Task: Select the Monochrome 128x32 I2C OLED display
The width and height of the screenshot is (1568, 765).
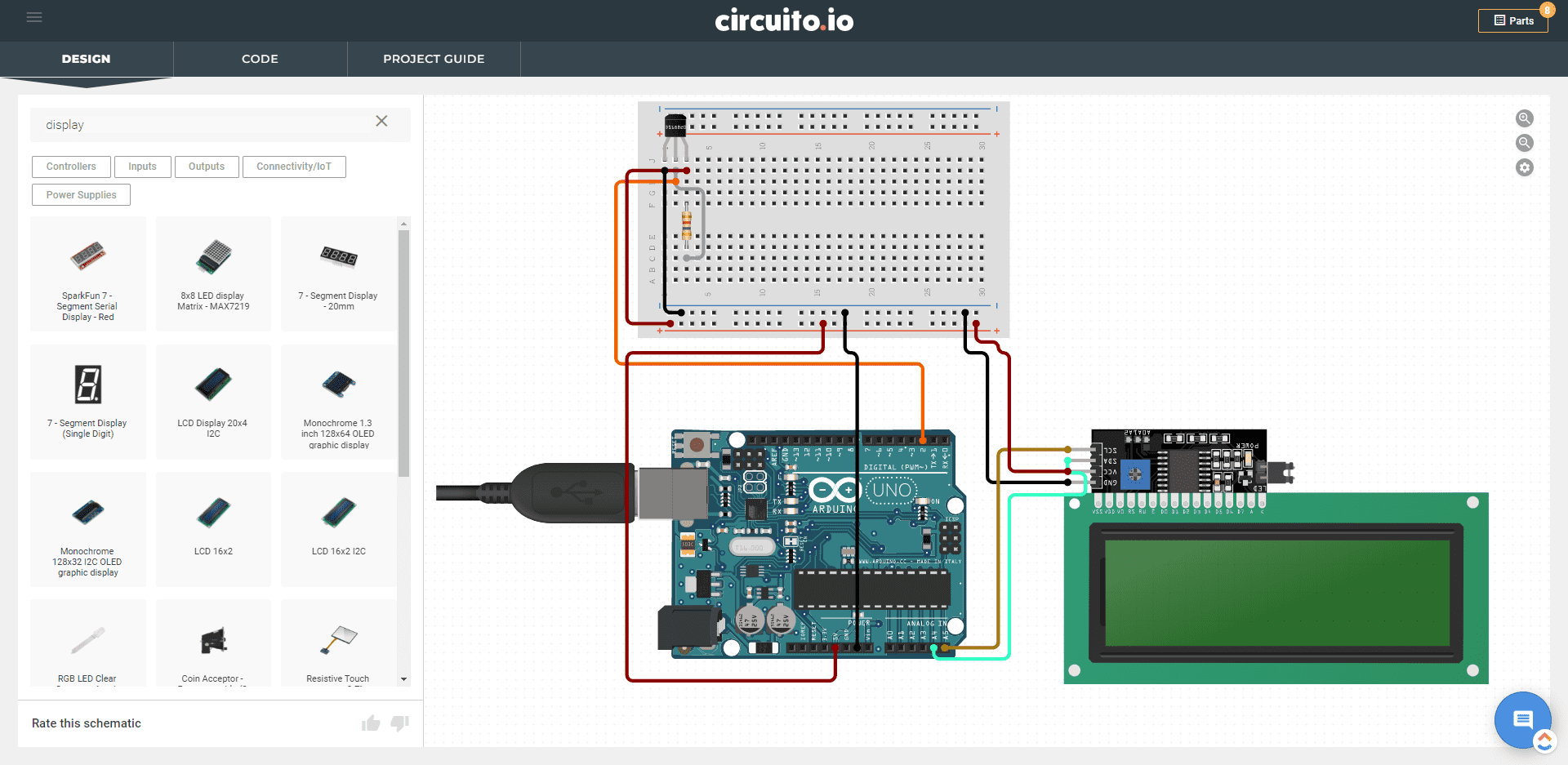Action: pos(87,529)
